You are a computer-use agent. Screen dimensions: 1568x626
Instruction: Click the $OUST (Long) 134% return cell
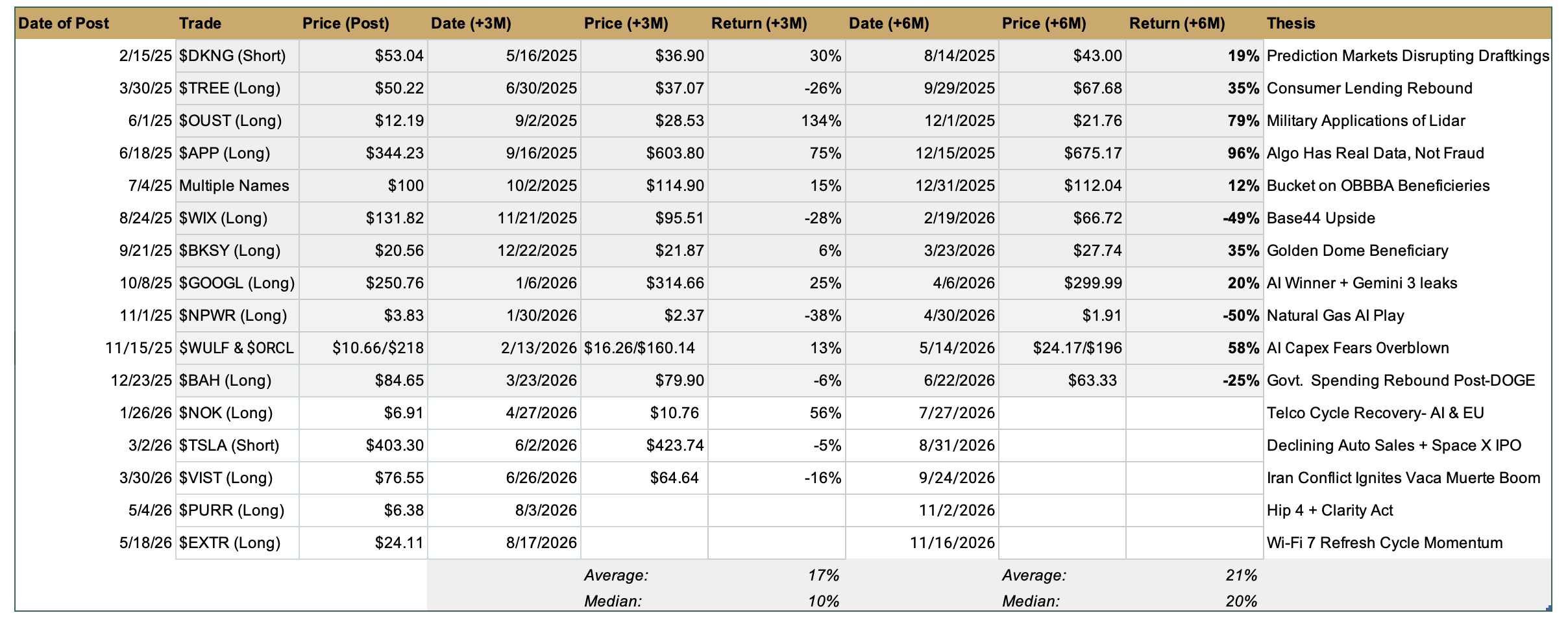[x=777, y=121]
